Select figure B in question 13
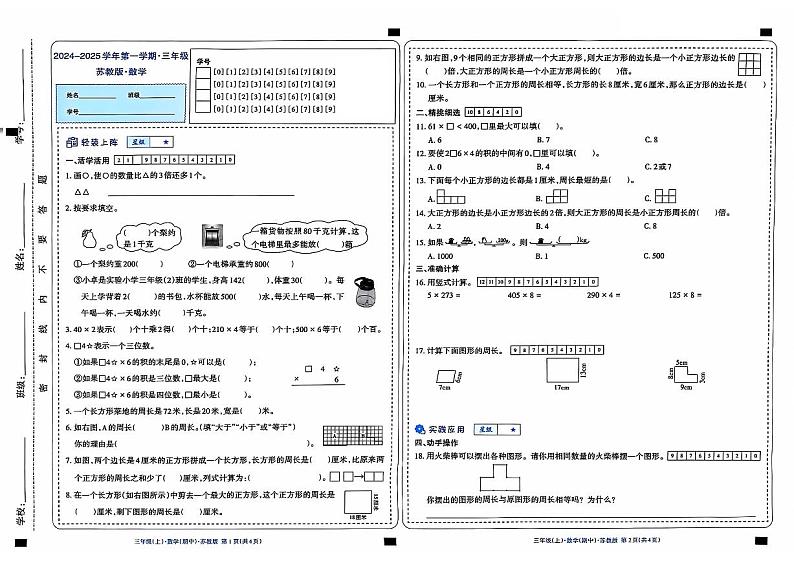This screenshot has width=794, height=561. (x=557, y=196)
